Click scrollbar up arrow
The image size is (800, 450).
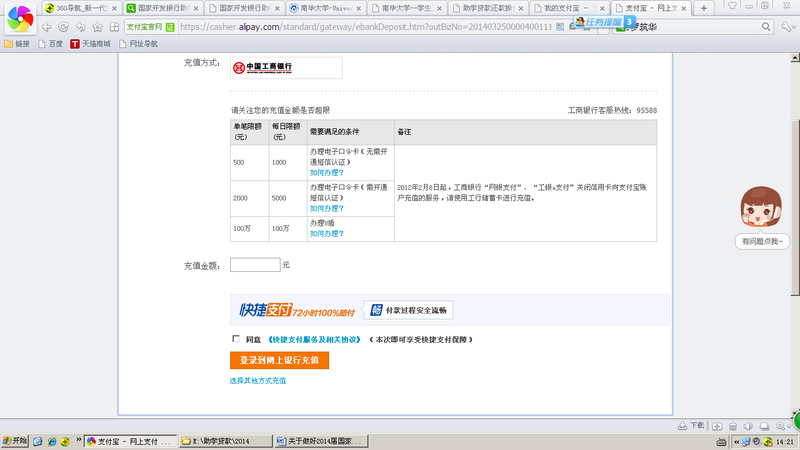795,58
